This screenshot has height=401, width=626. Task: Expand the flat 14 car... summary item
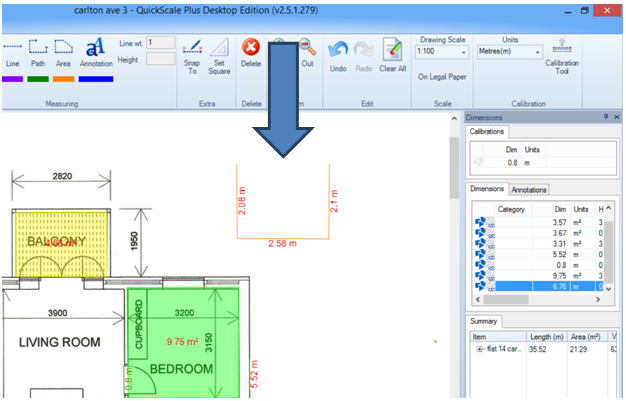click(479, 349)
